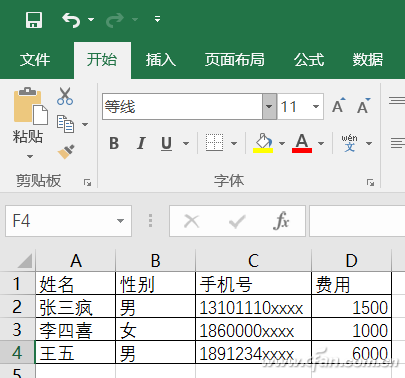Confirm entry with the checkmark icon
405x378 pixels.
click(x=237, y=221)
